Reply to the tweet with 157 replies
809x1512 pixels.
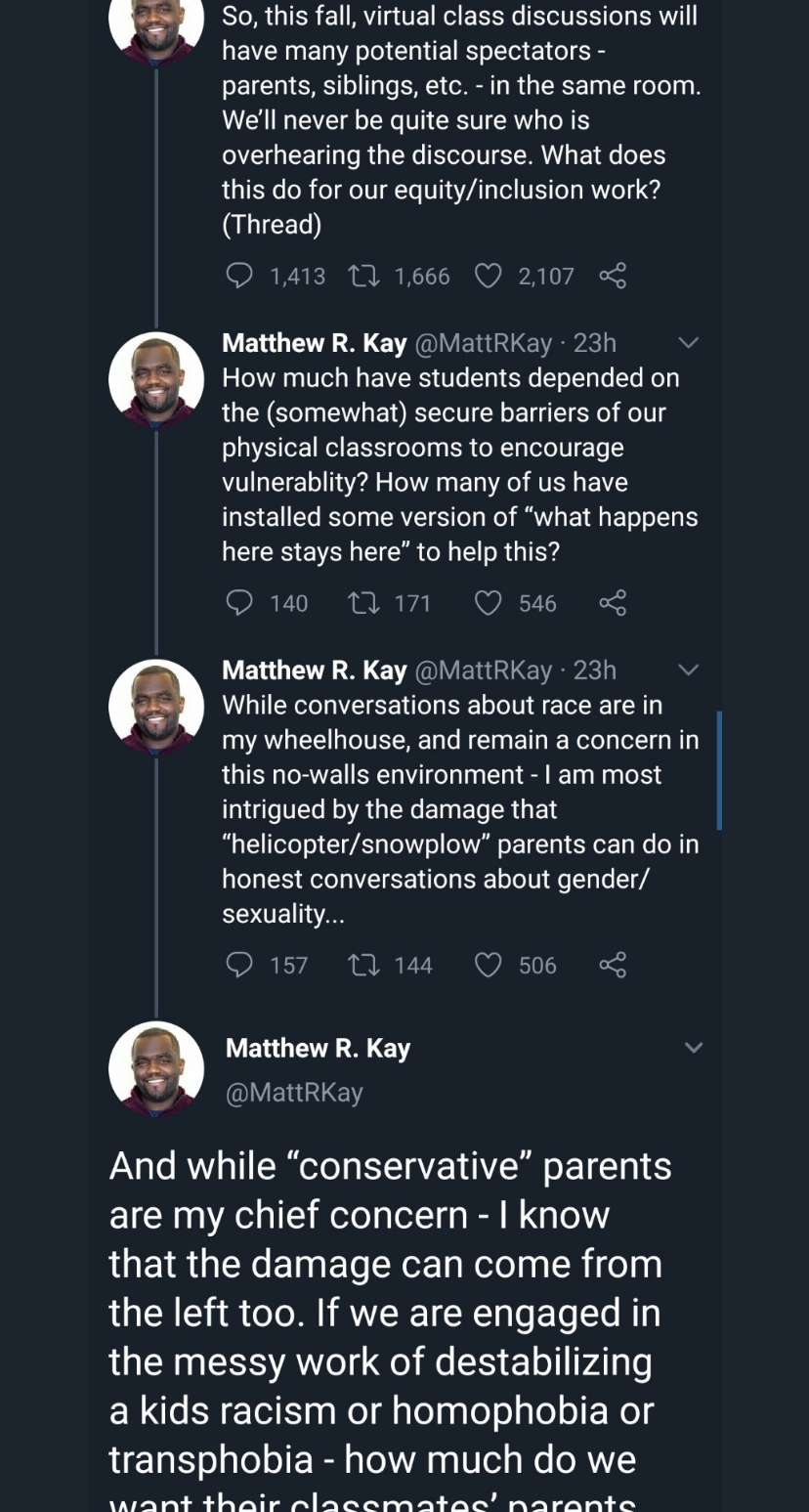point(239,966)
